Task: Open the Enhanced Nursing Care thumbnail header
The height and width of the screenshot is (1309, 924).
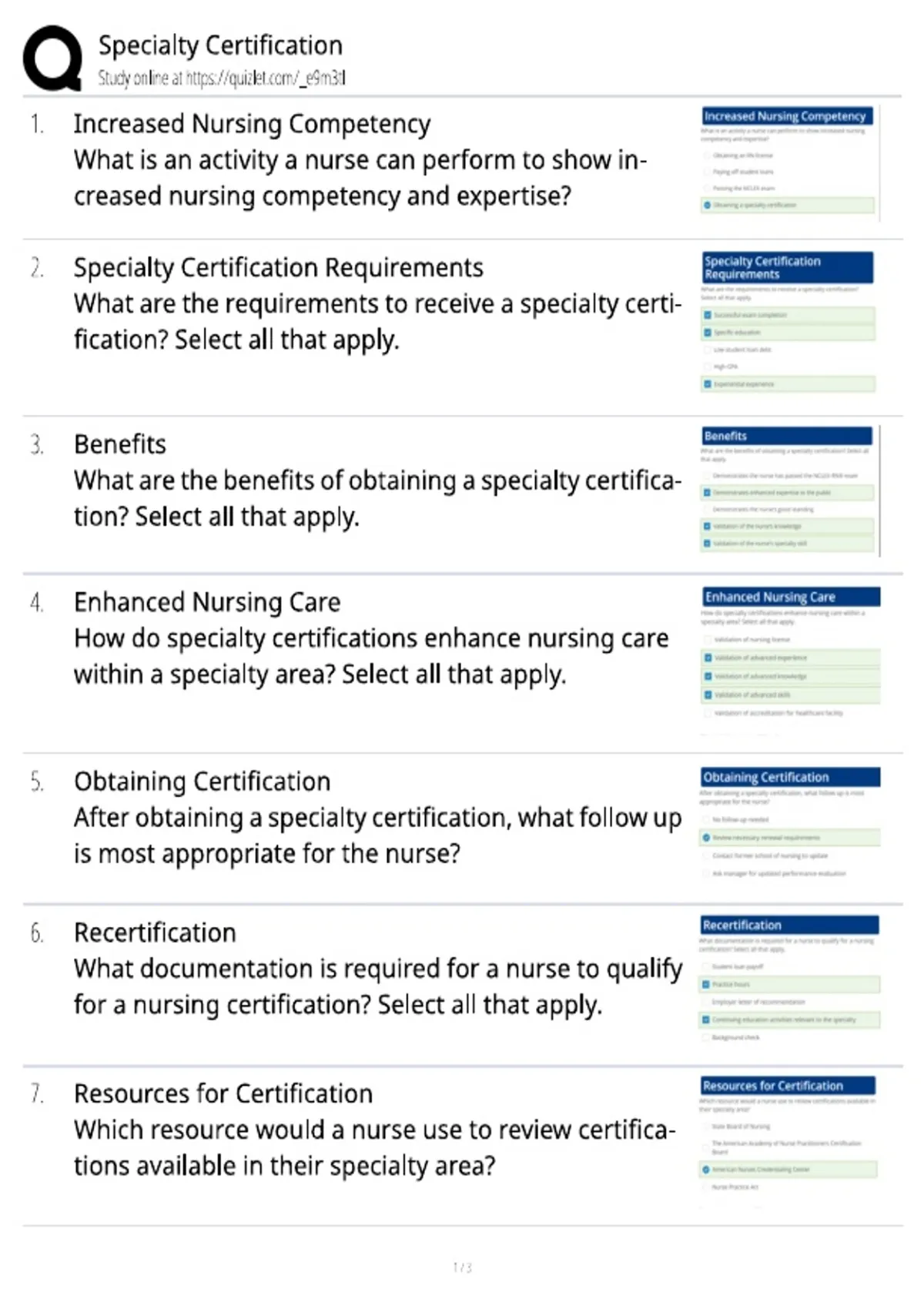Action: pyautogui.click(x=791, y=597)
